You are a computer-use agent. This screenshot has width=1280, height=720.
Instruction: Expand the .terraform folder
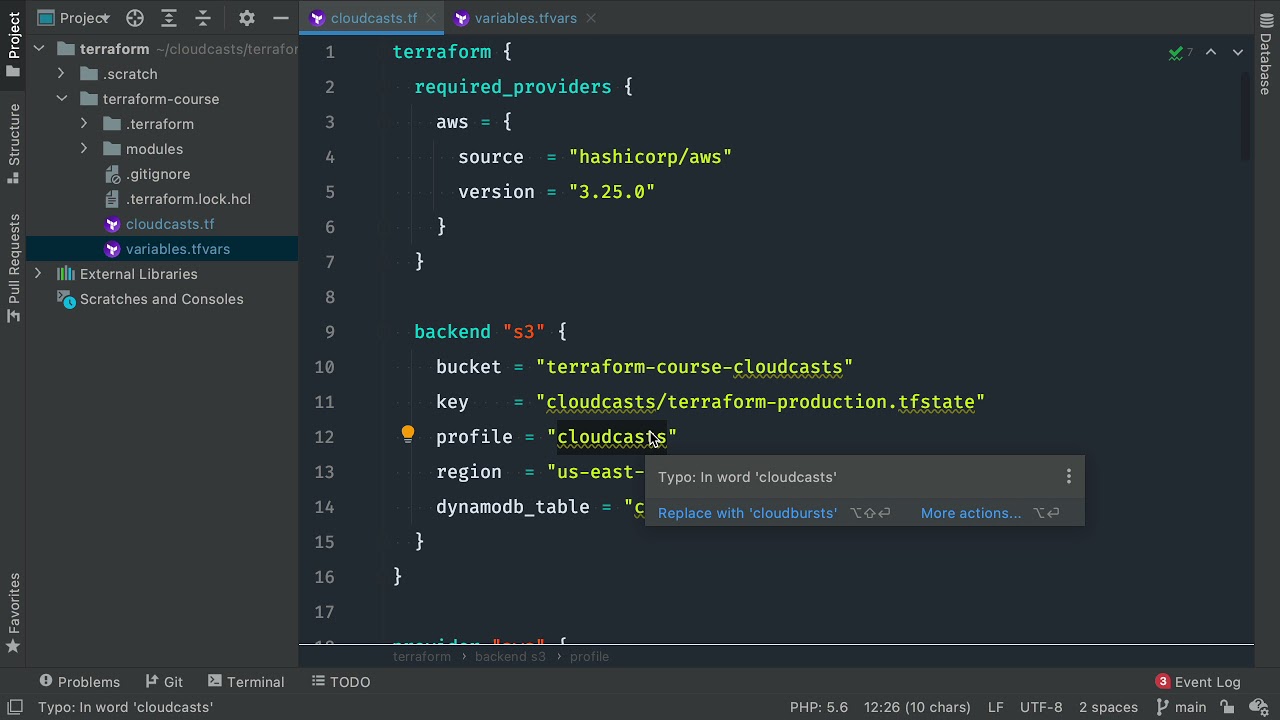(x=84, y=124)
